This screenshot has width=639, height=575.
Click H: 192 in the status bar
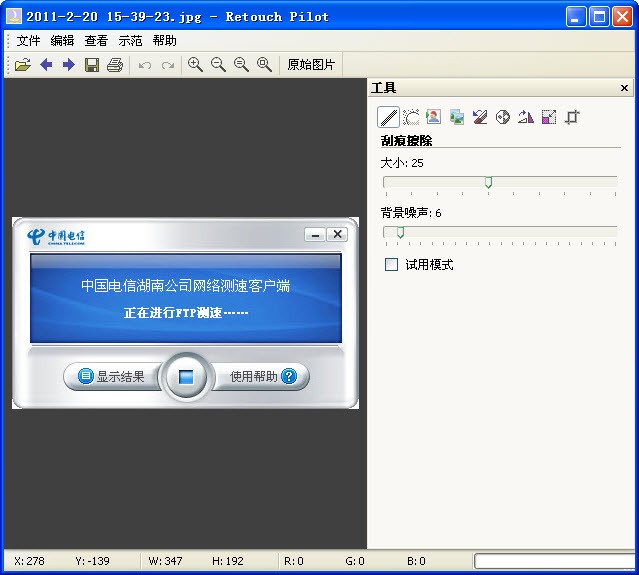click(x=227, y=561)
